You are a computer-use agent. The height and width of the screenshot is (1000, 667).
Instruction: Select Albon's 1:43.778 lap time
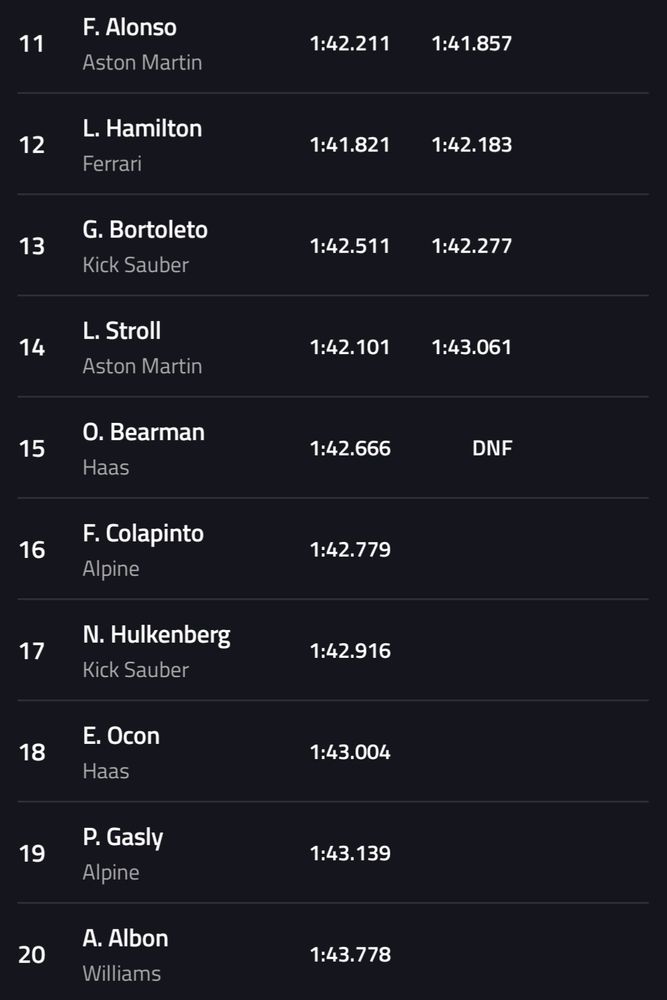point(350,955)
